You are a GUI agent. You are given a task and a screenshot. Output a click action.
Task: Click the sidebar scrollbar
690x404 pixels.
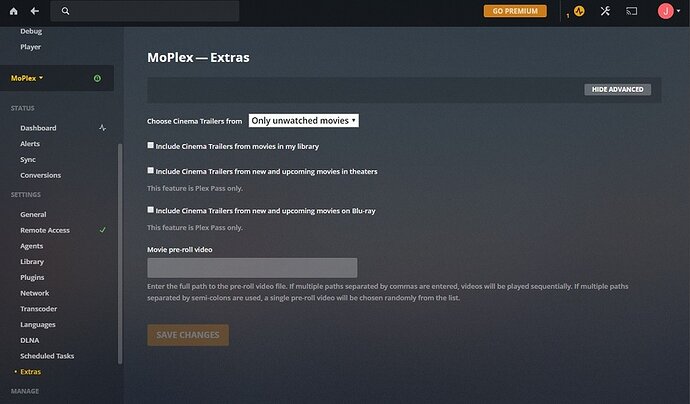point(120,254)
